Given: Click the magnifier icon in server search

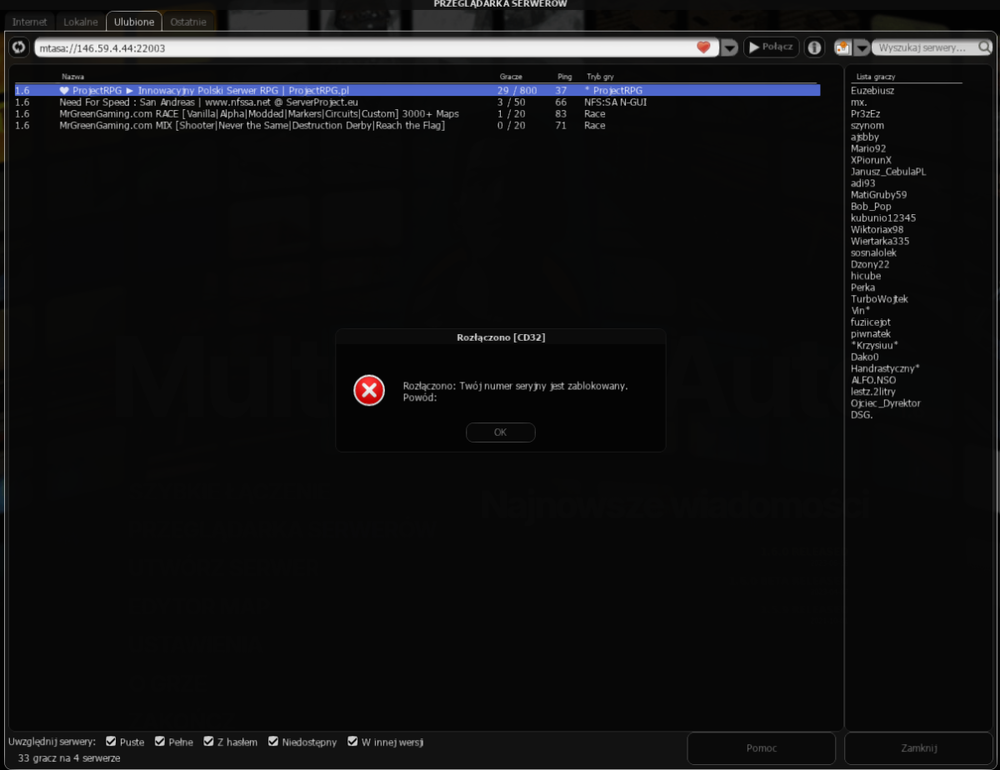Looking at the screenshot, I should [x=984, y=47].
